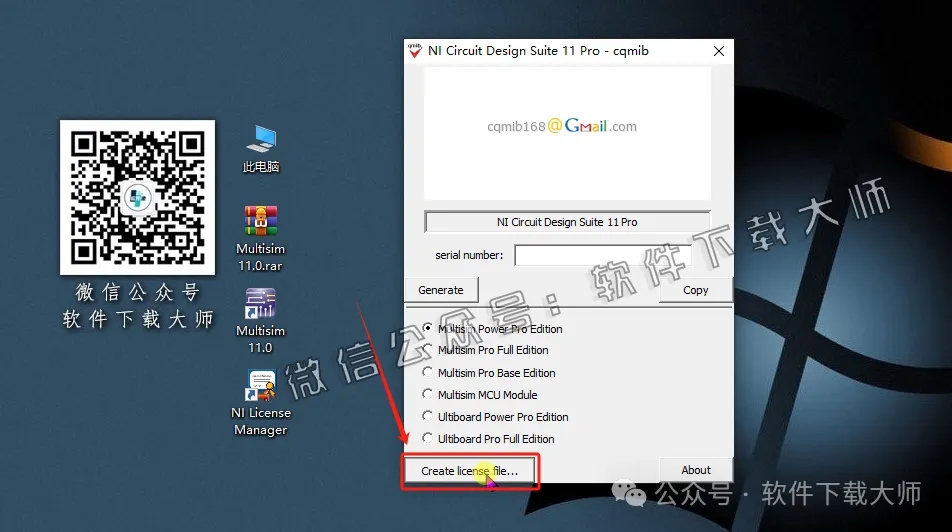
Task: Select Multisim Power Pro Edition option
Action: pyautogui.click(x=429, y=328)
